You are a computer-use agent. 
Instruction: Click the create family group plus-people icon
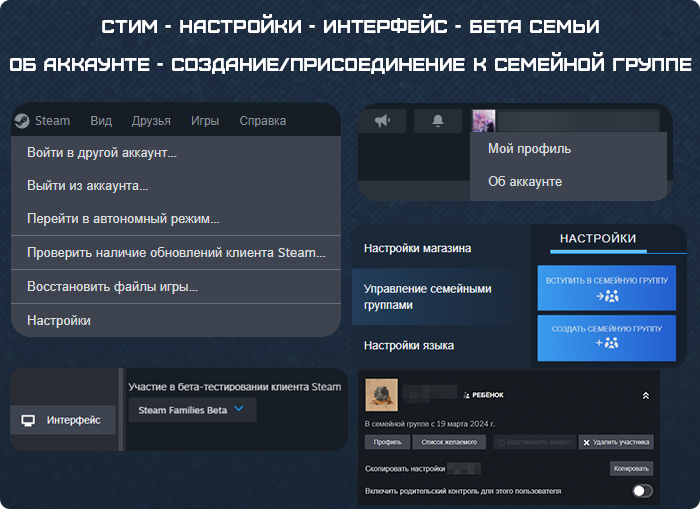pyautogui.click(x=607, y=343)
